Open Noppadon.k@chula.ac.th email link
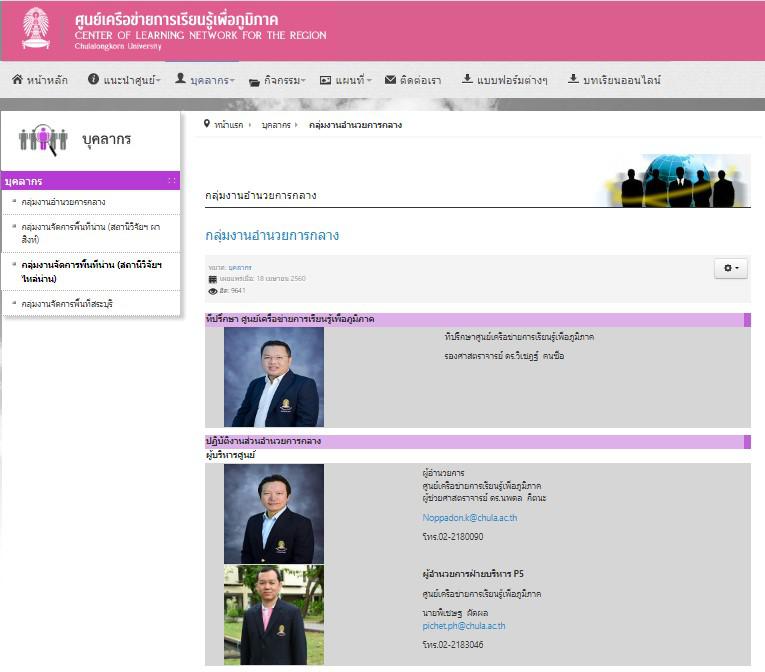The width and height of the screenshot is (765, 672). tap(469, 518)
